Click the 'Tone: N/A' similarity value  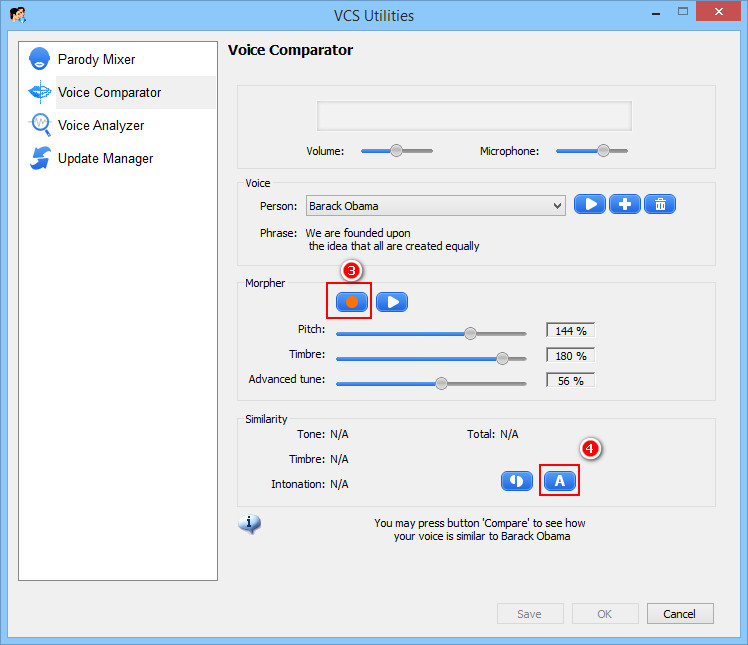click(322, 434)
